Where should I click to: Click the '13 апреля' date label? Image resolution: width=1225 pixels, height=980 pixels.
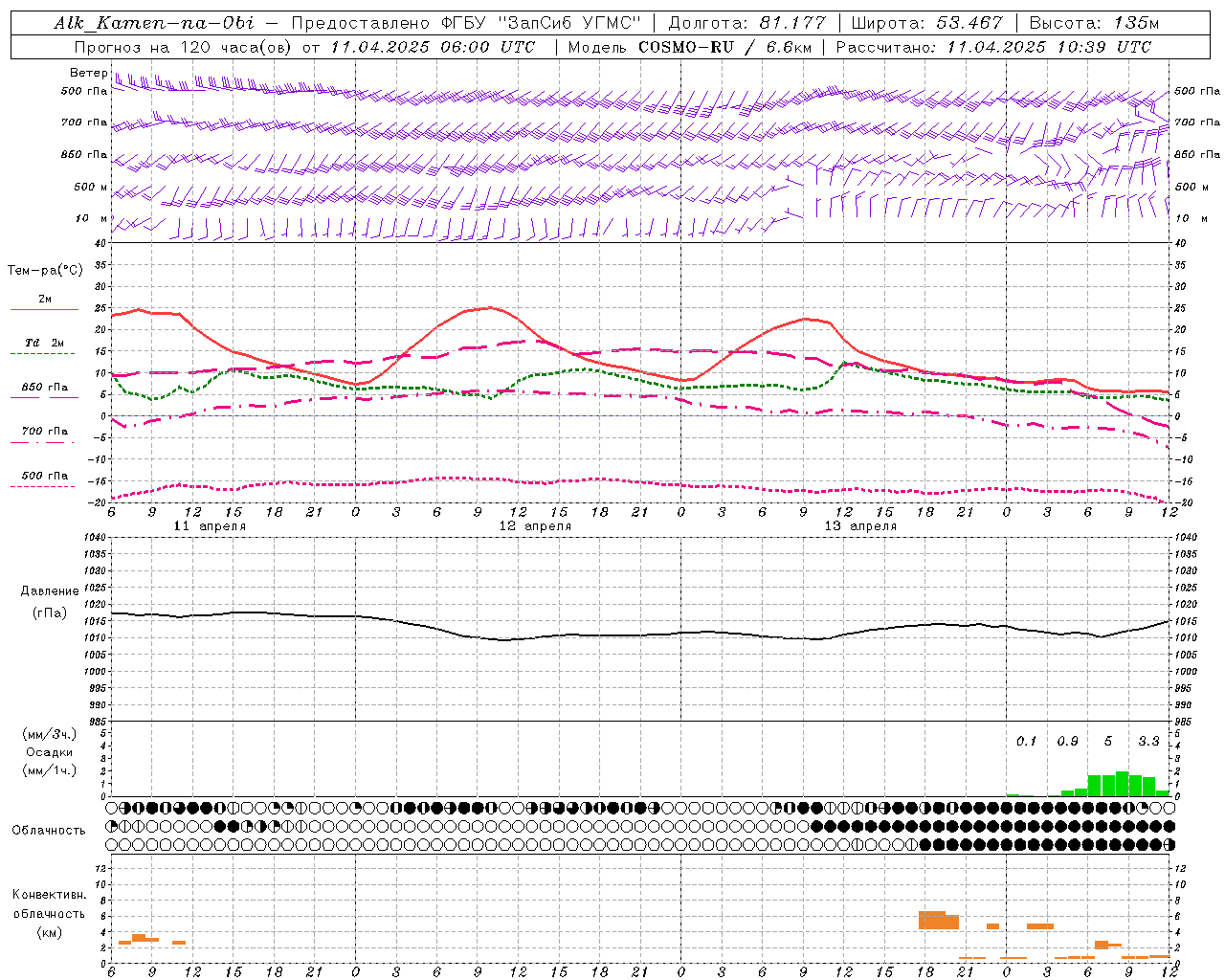[x=860, y=526]
